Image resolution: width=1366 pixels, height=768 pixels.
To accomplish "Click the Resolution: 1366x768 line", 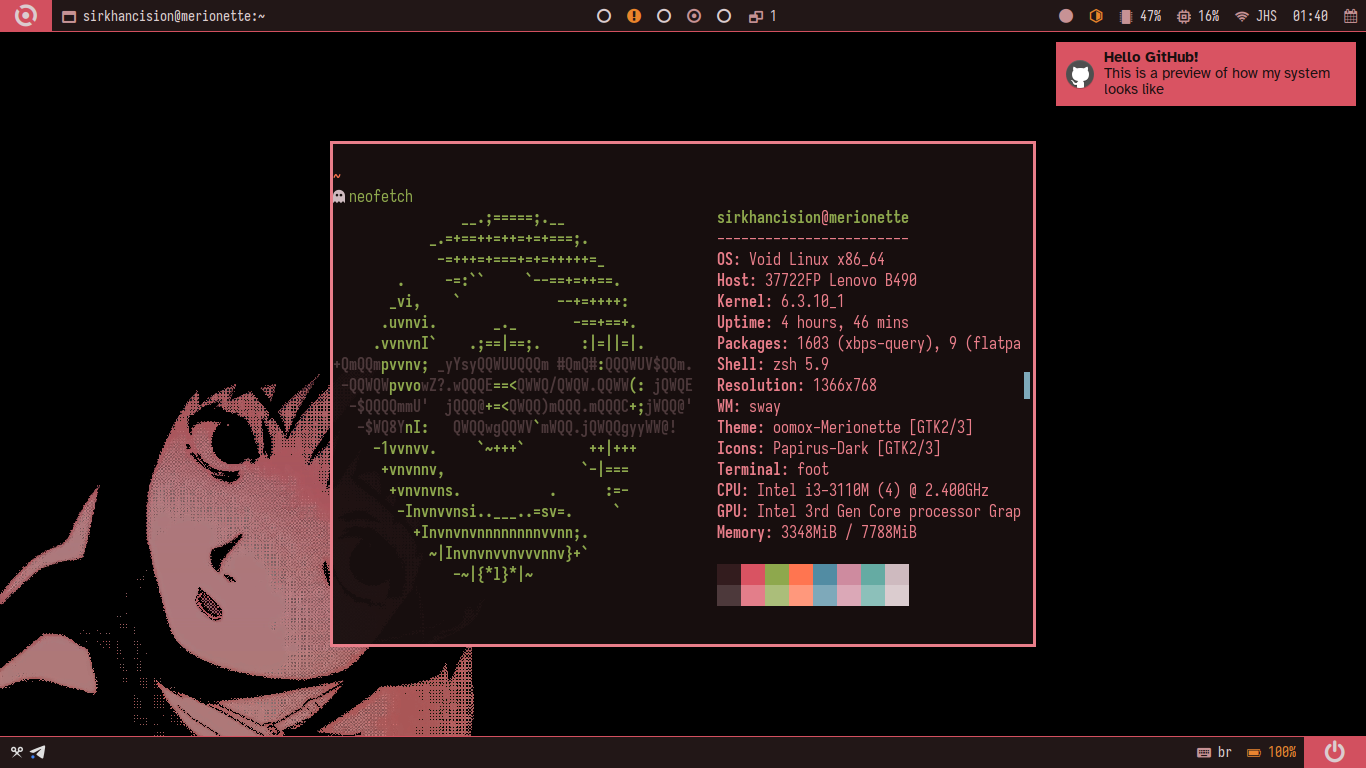I will pos(797,386).
